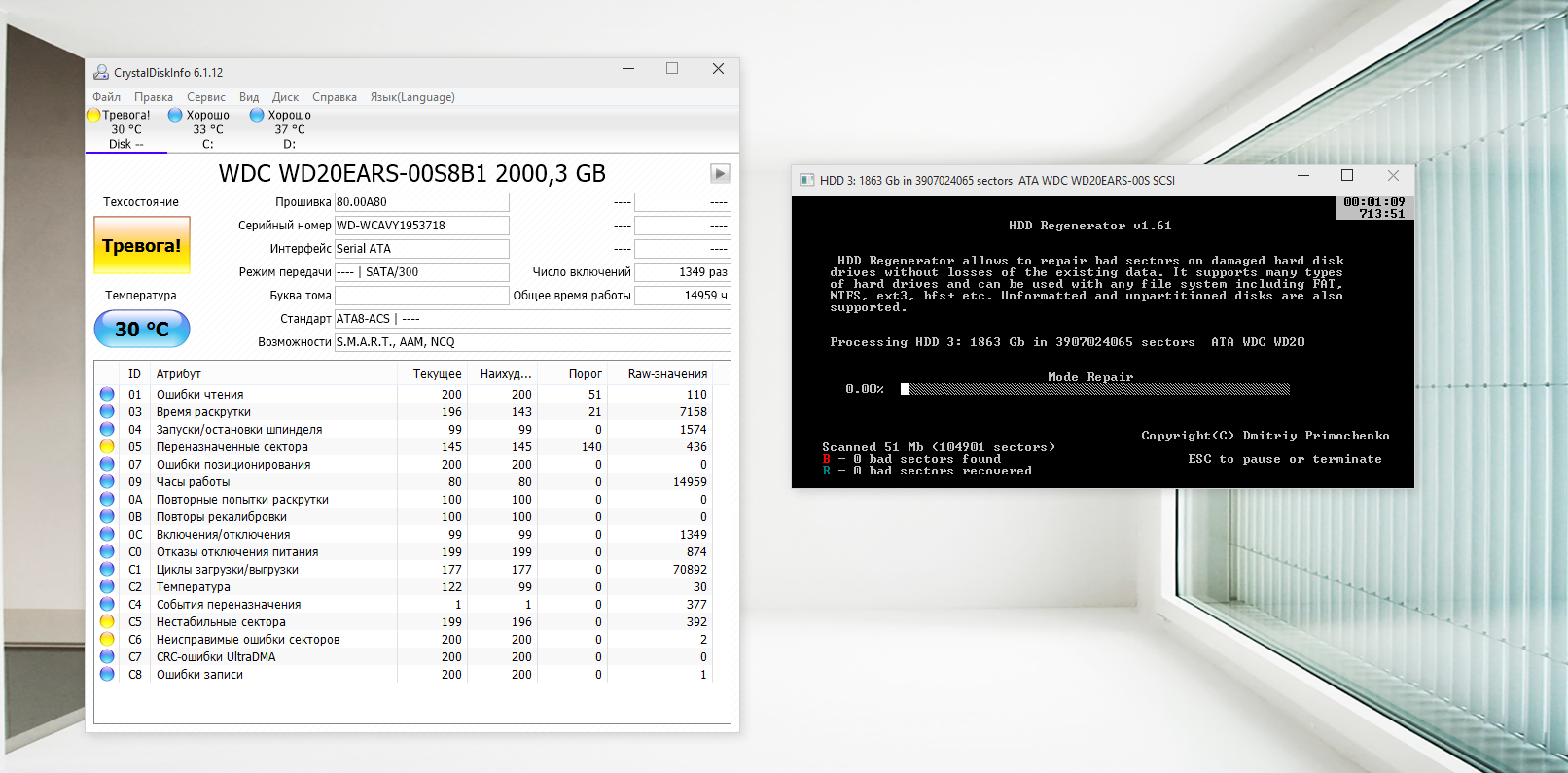Click the blue status icon for drive D:

257,115
